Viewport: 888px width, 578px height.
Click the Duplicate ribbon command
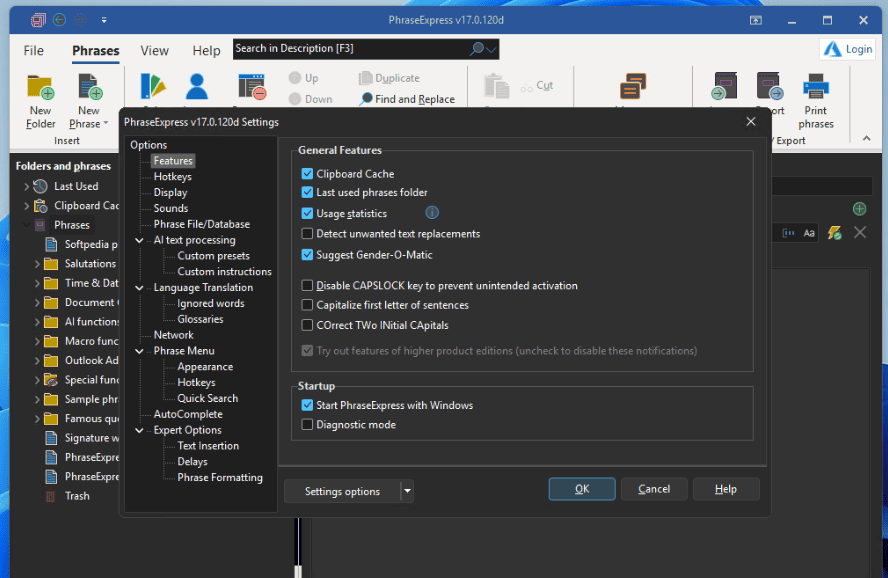click(390, 78)
